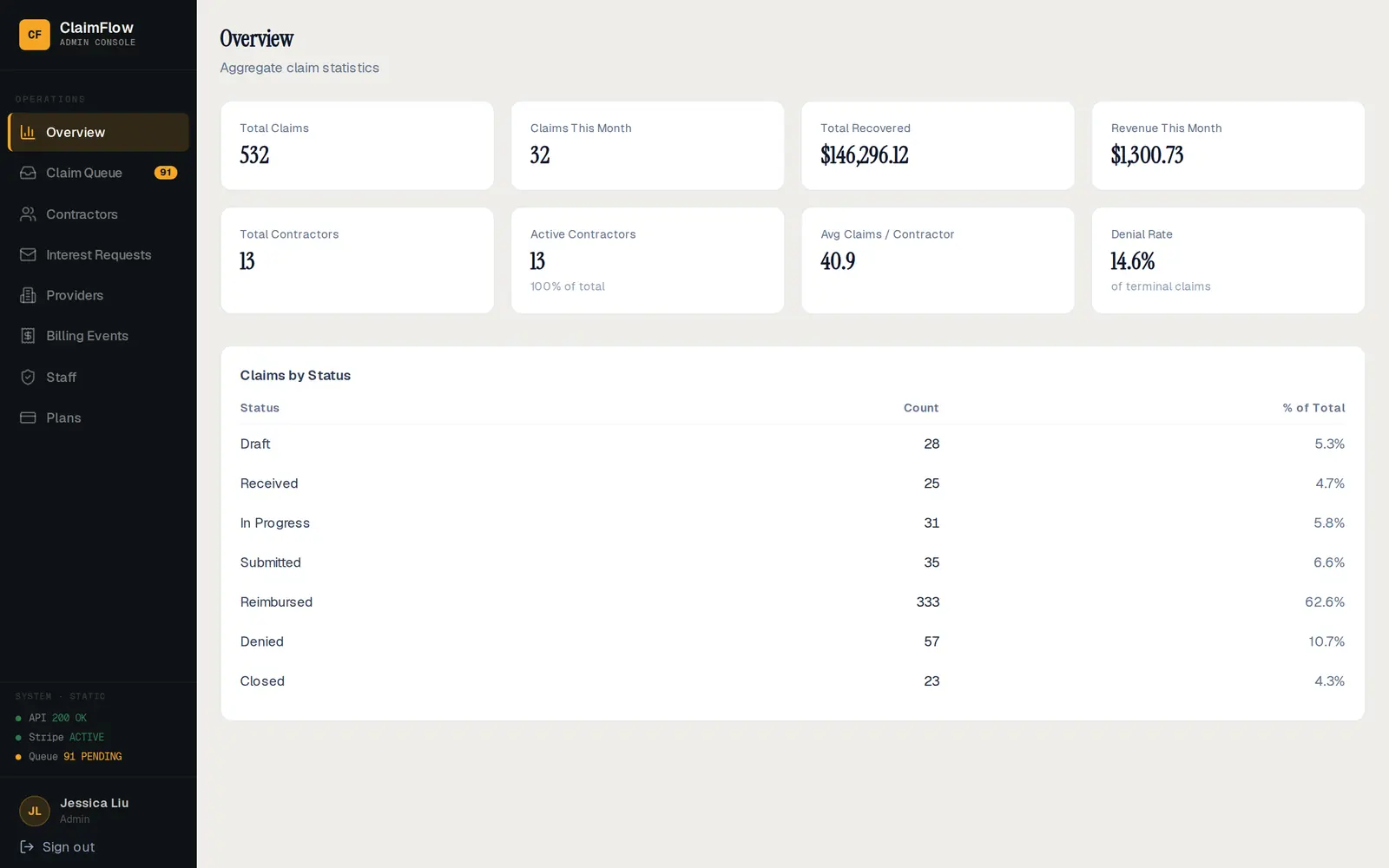Select the Revenue This Month $1,300.73 value
Screen dimensions: 1389x868
[x=1148, y=155]
